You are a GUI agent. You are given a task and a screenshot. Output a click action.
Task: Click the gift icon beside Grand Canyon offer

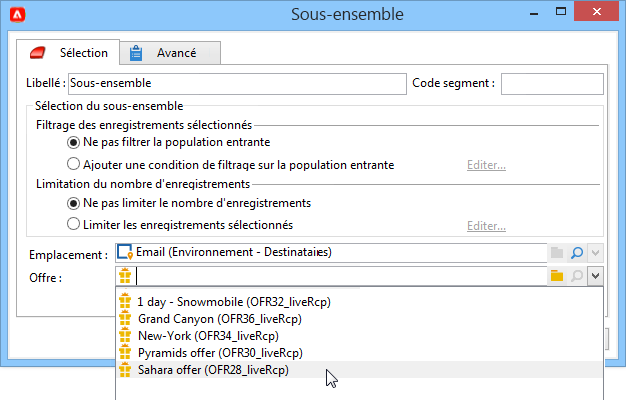point(125,319)
